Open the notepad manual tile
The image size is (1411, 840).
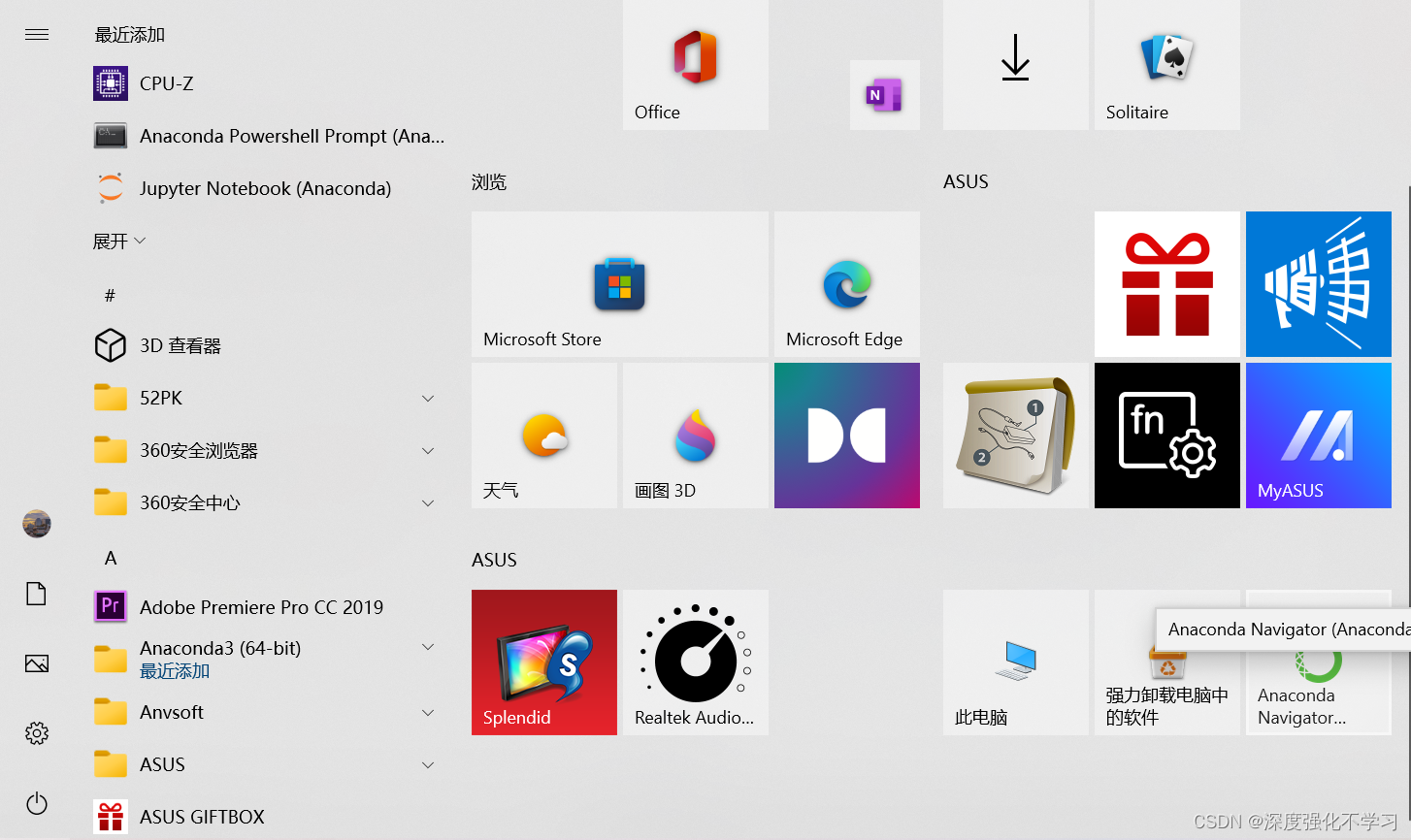(x=1016, y=436)
